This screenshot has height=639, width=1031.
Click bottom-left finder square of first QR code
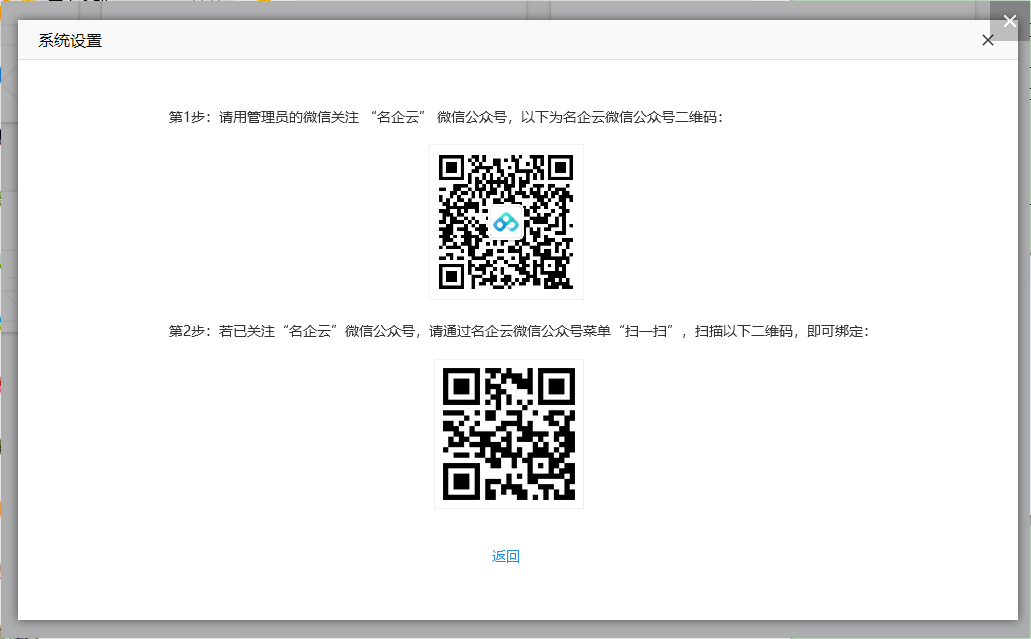click(452, 276)
